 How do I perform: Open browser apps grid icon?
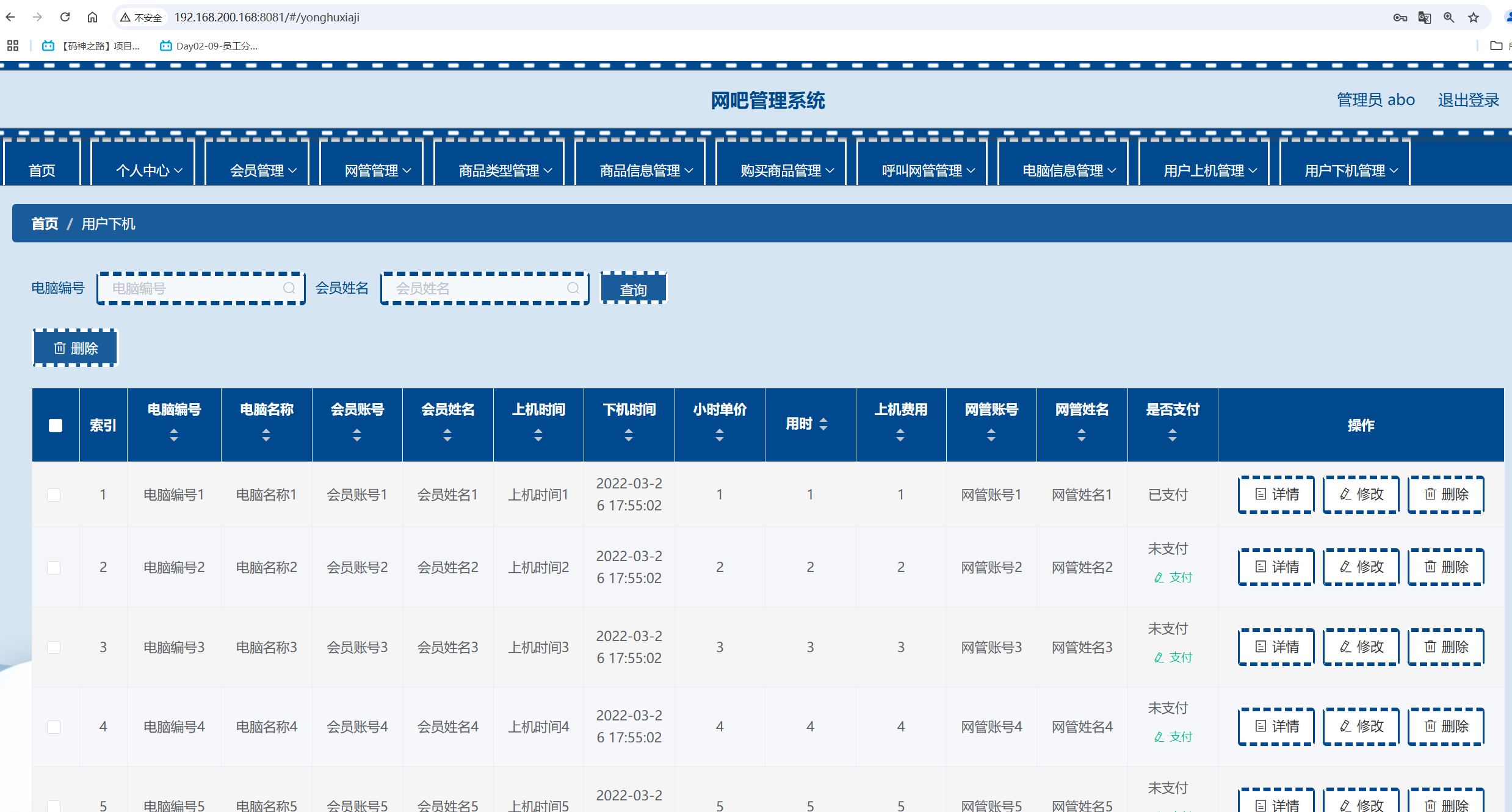click(13, 46)
